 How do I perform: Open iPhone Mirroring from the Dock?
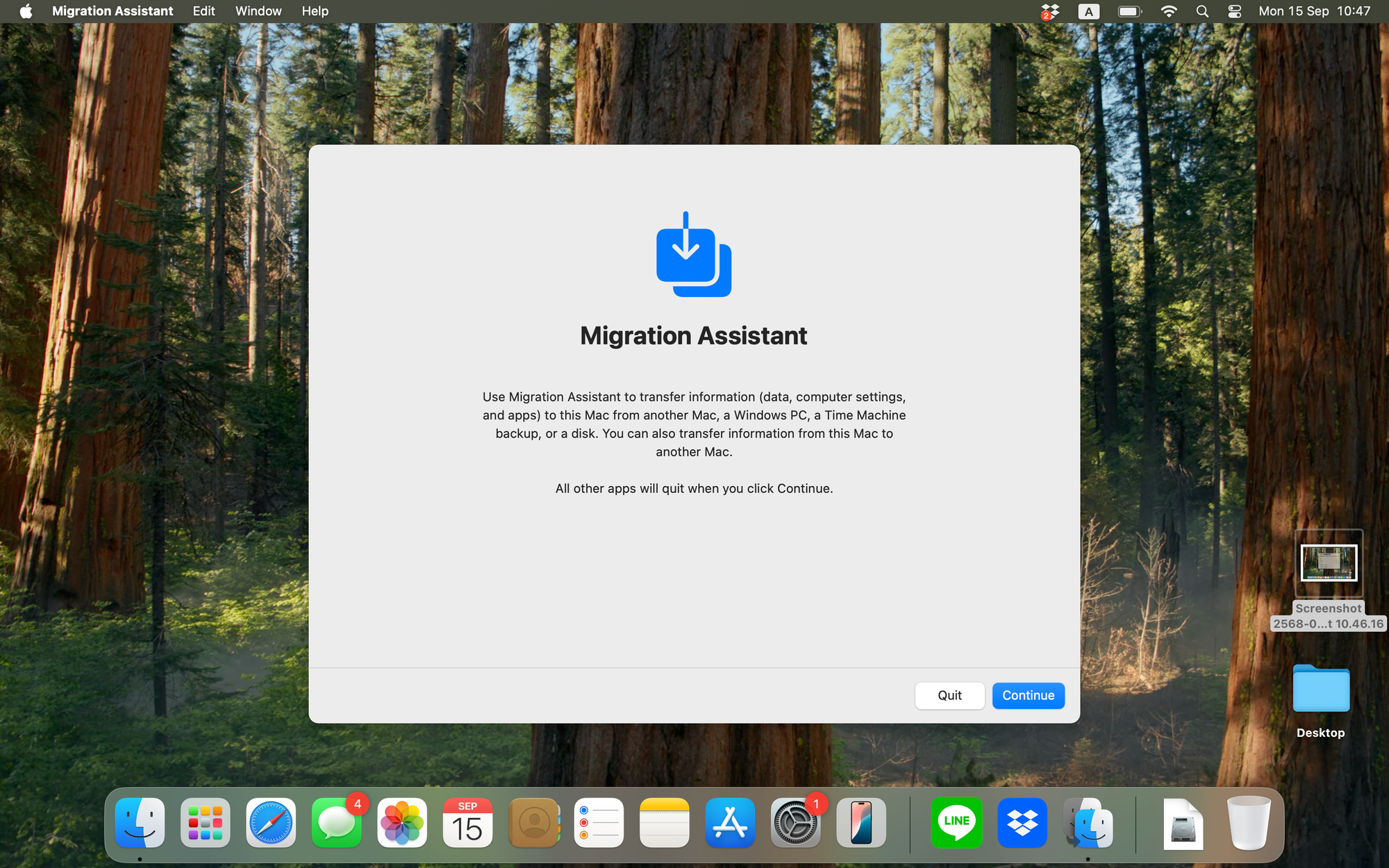[x=861, y=823]
